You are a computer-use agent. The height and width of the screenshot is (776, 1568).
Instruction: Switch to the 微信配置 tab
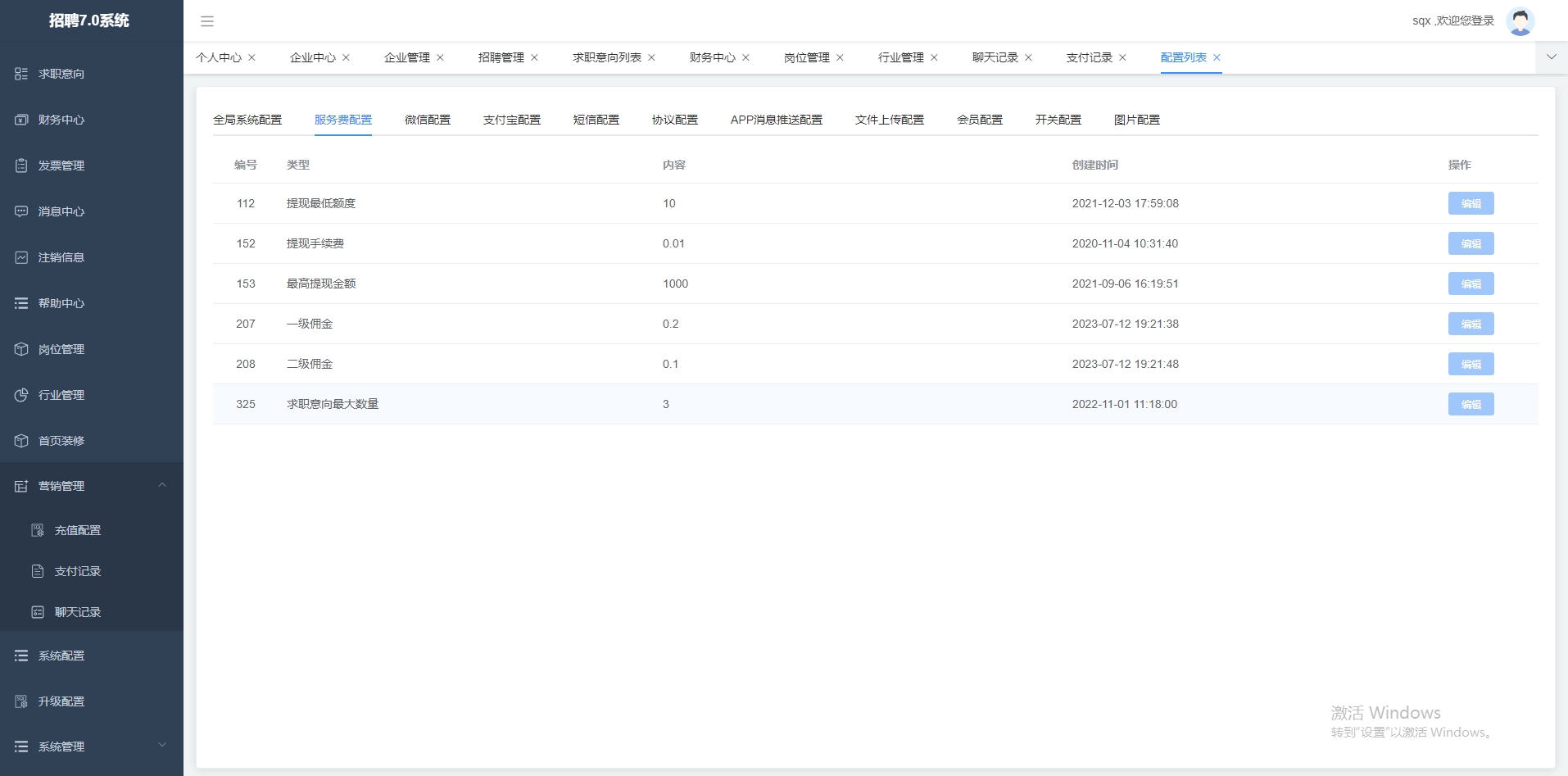tap(426, 120)
